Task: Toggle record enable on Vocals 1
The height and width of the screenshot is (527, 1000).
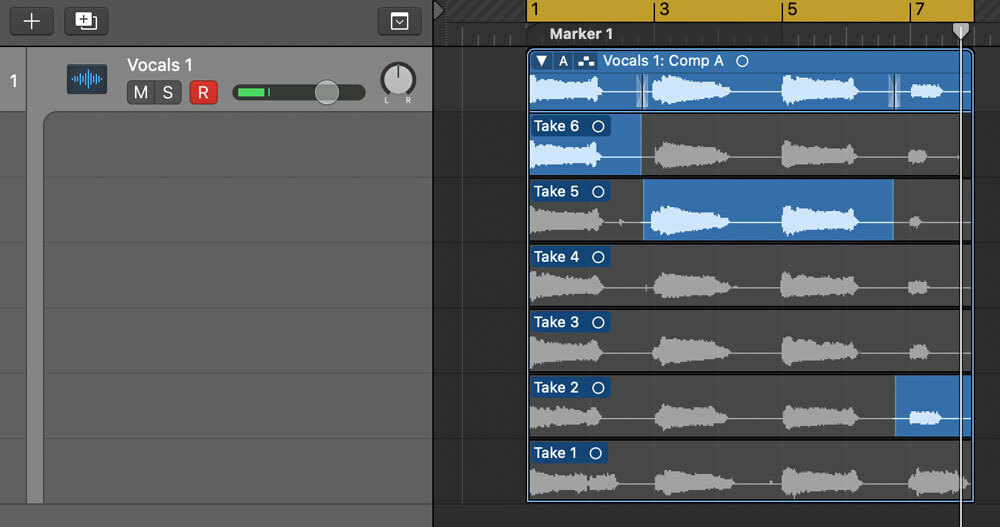Action: tap(203, 93)
